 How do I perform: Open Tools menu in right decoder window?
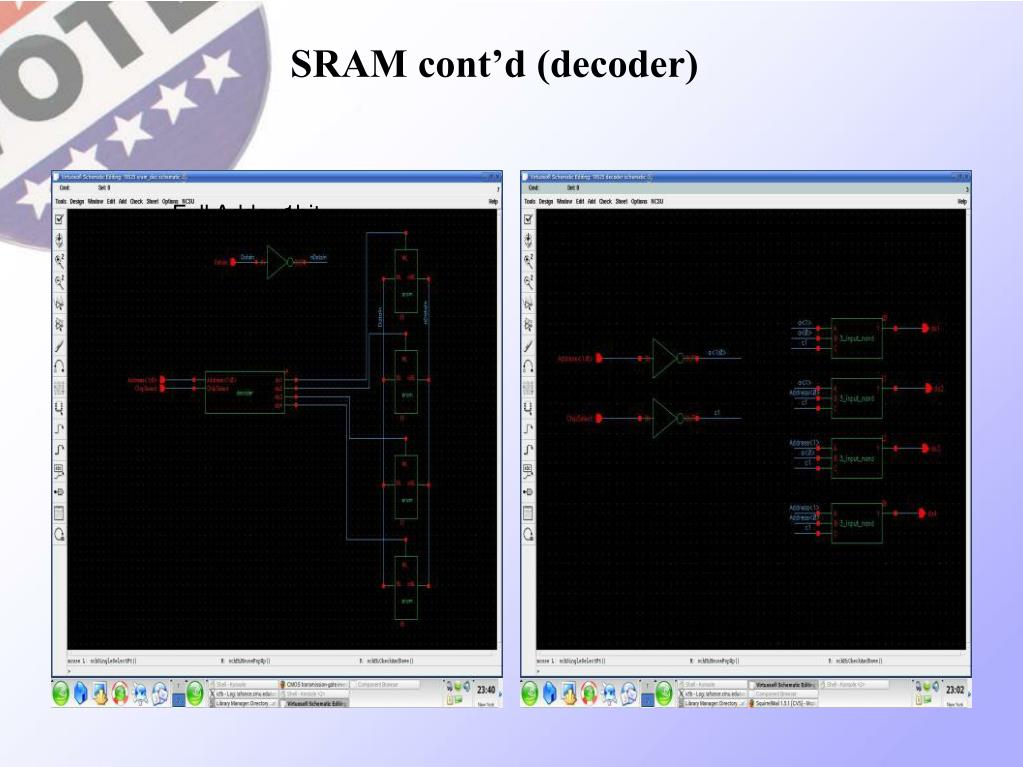coord(530,202)
